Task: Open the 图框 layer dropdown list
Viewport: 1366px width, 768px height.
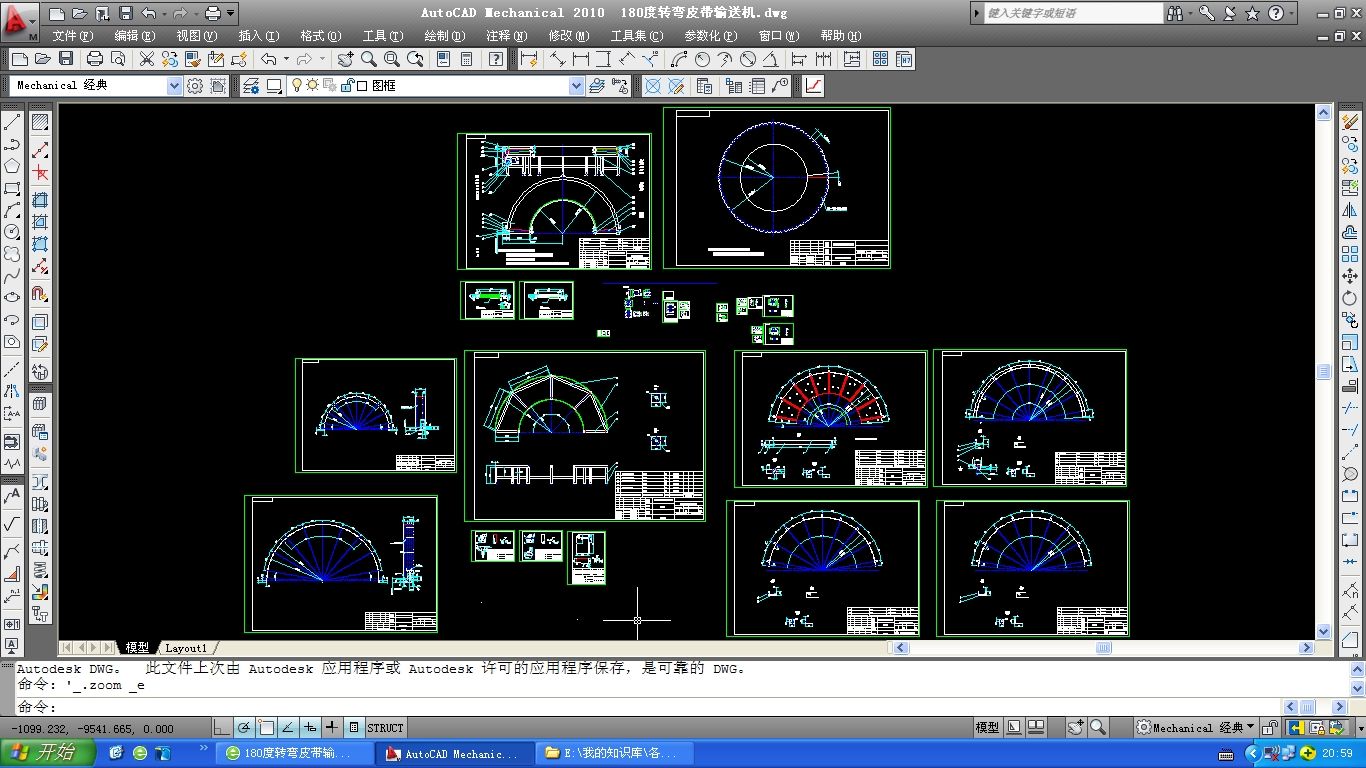Action: (576, 86)
